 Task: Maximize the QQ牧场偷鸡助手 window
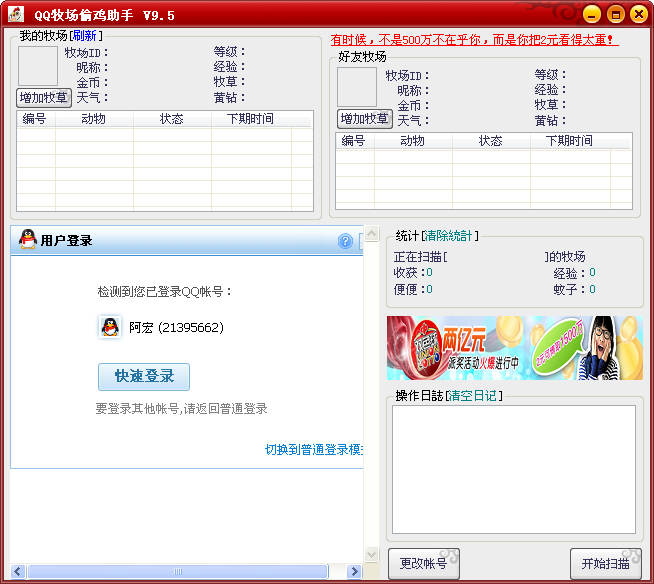615,15
